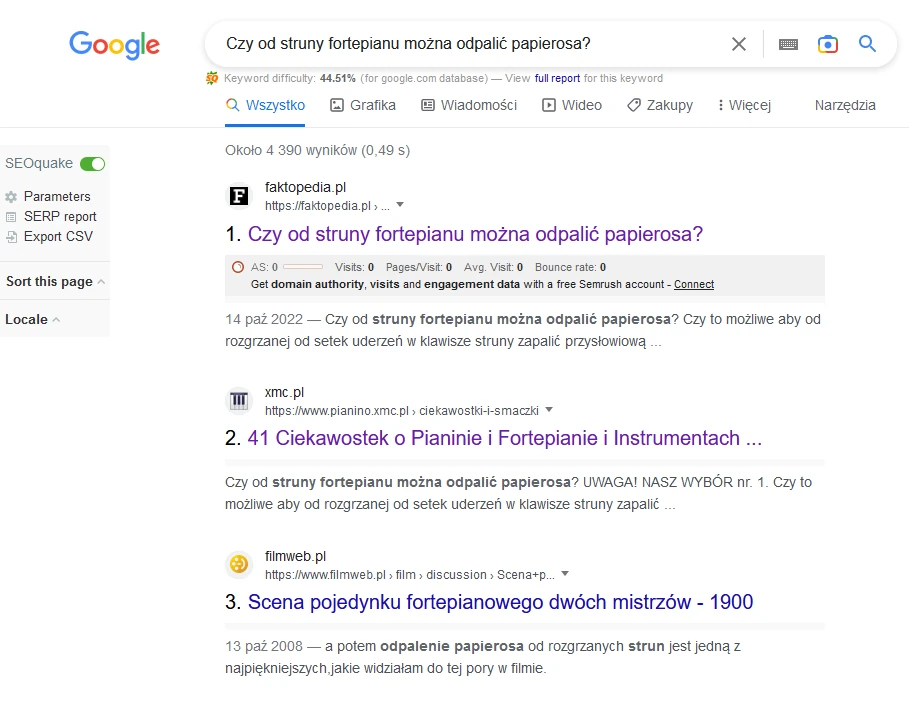This screenshot has width=909, height=703.
Task: Switch to the Grafika tab
Action: [x=363, y=105]
